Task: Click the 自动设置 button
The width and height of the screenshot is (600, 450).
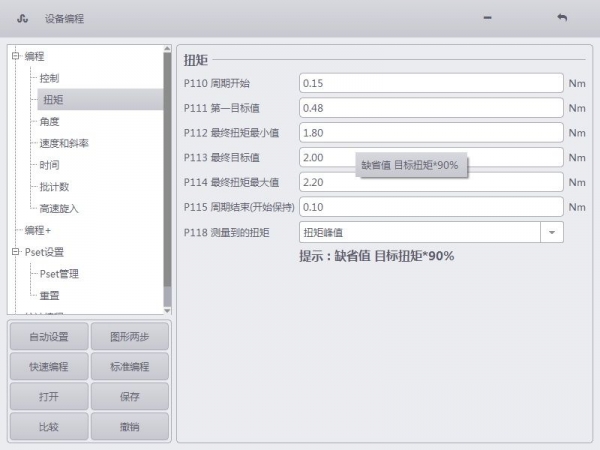Action: coord(48,337)
